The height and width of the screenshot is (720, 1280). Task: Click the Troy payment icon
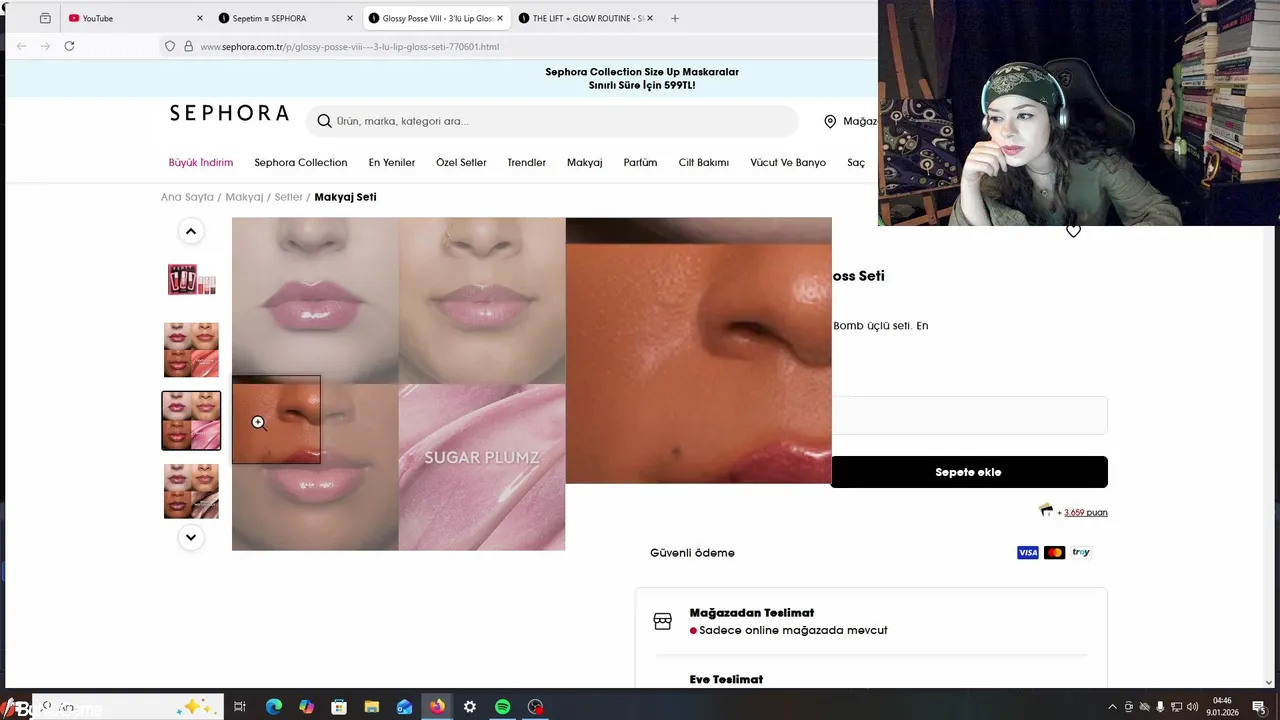pyautogui.click(x=1081, y=552)
